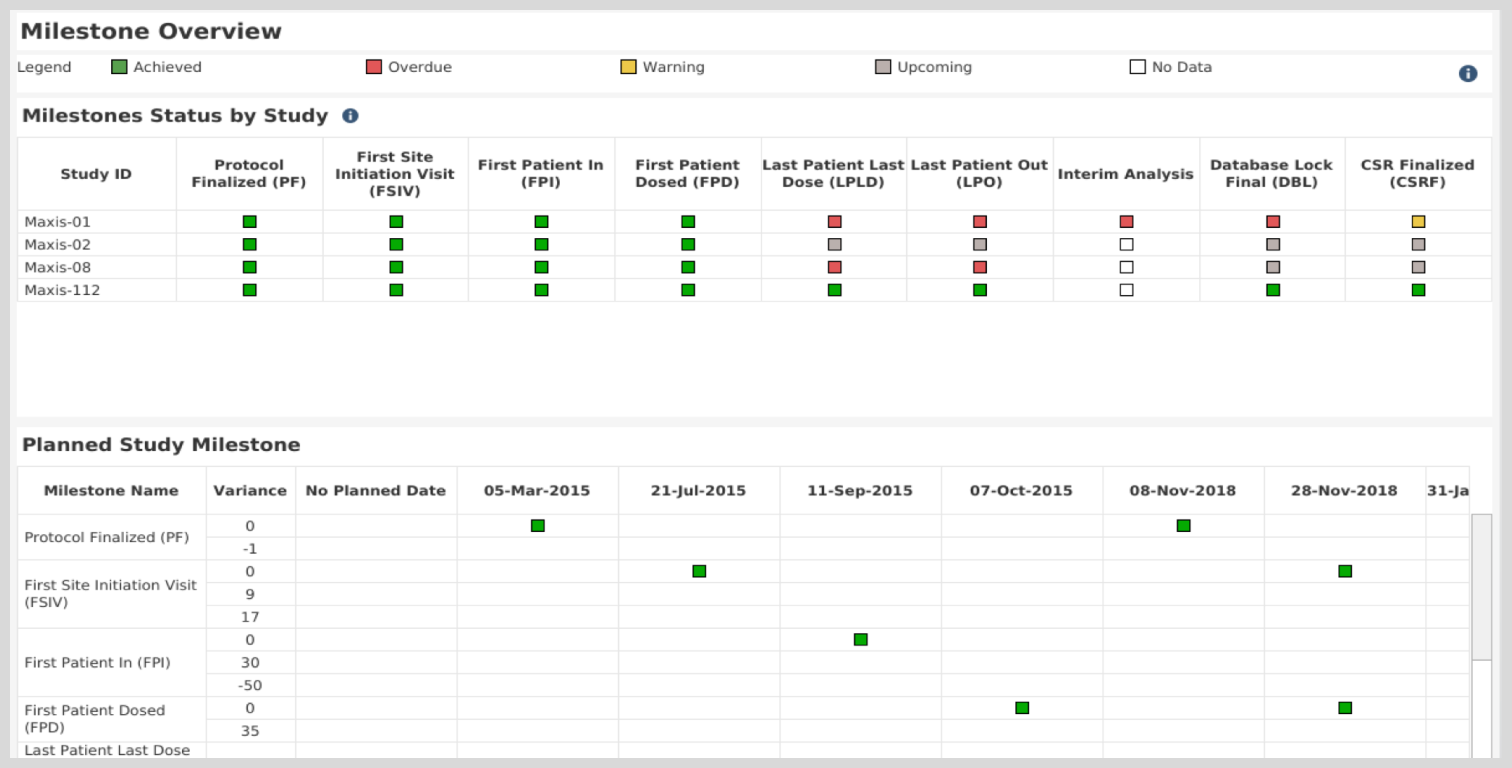Click Maxis-01 Interim Analysis overdue marker
This screenshot has width=1512, height=768.
[1126, 222]
